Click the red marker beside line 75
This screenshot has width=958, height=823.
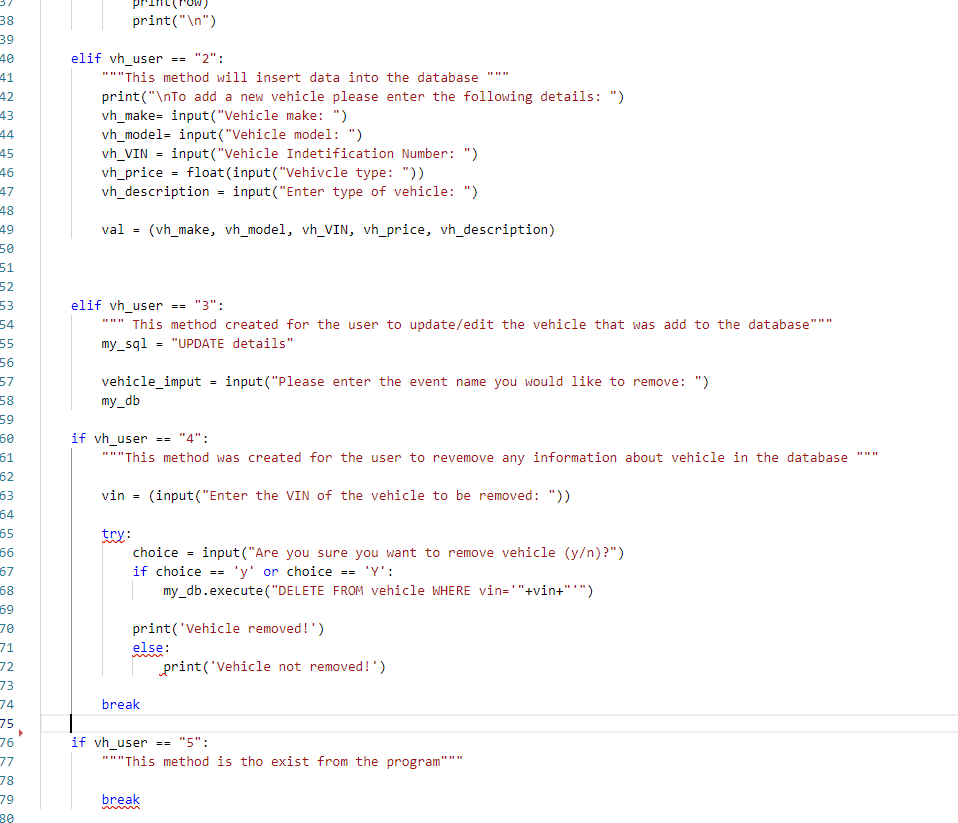tap(21, 732)
